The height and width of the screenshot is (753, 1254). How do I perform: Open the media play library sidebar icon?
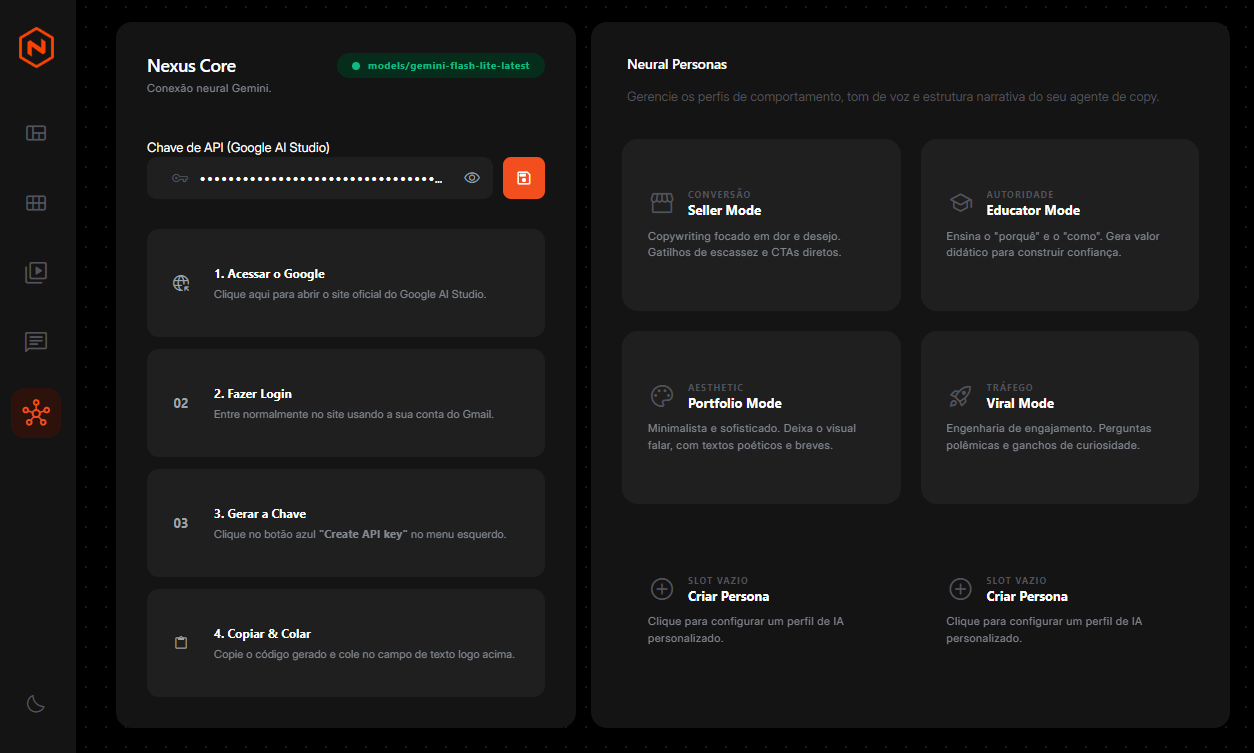(x=36, y=272)
